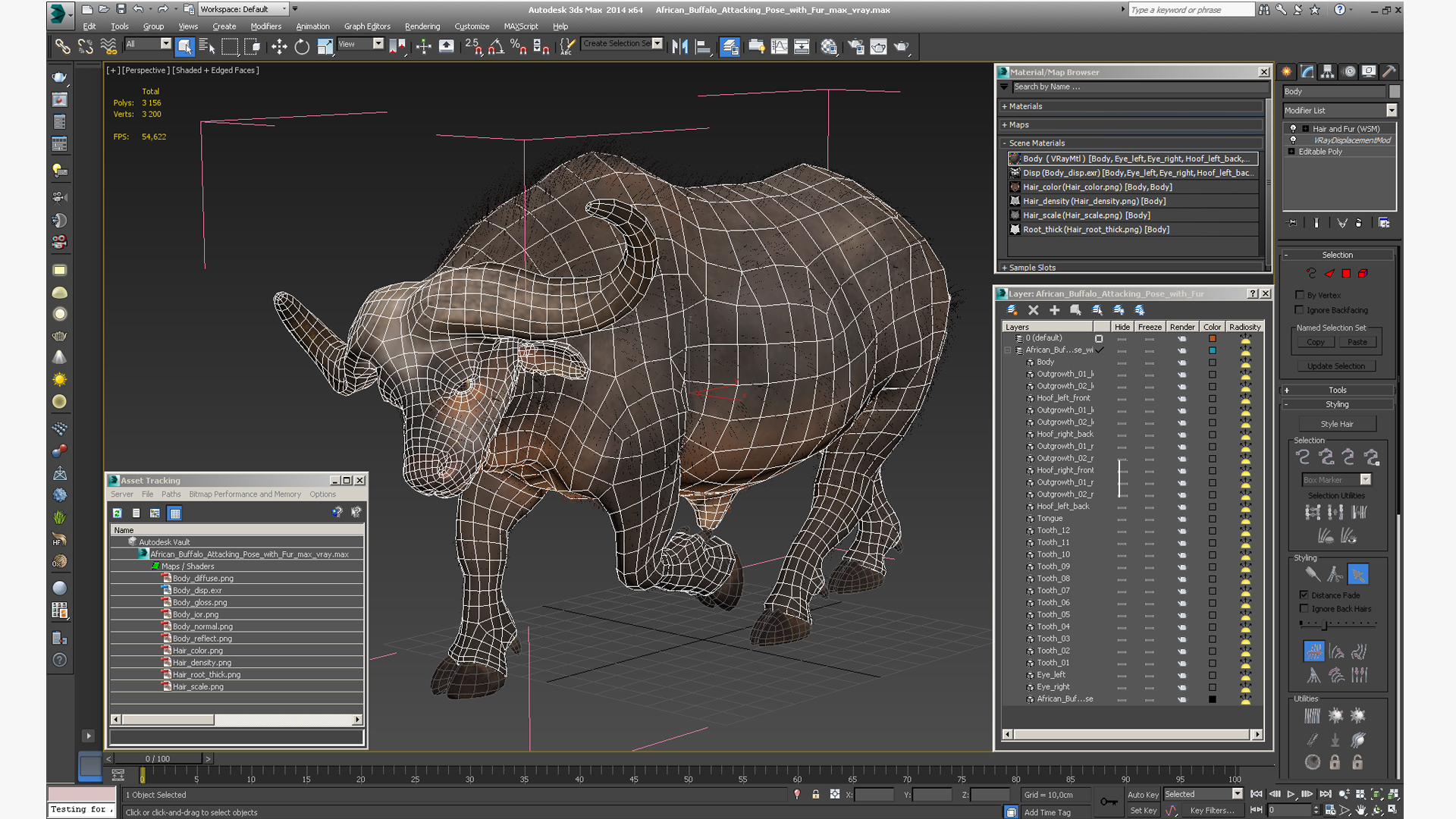The width and height of the screenshot is (1456, 819).
Task: Open Select by Name tool
Action: (x=206, y=47)
